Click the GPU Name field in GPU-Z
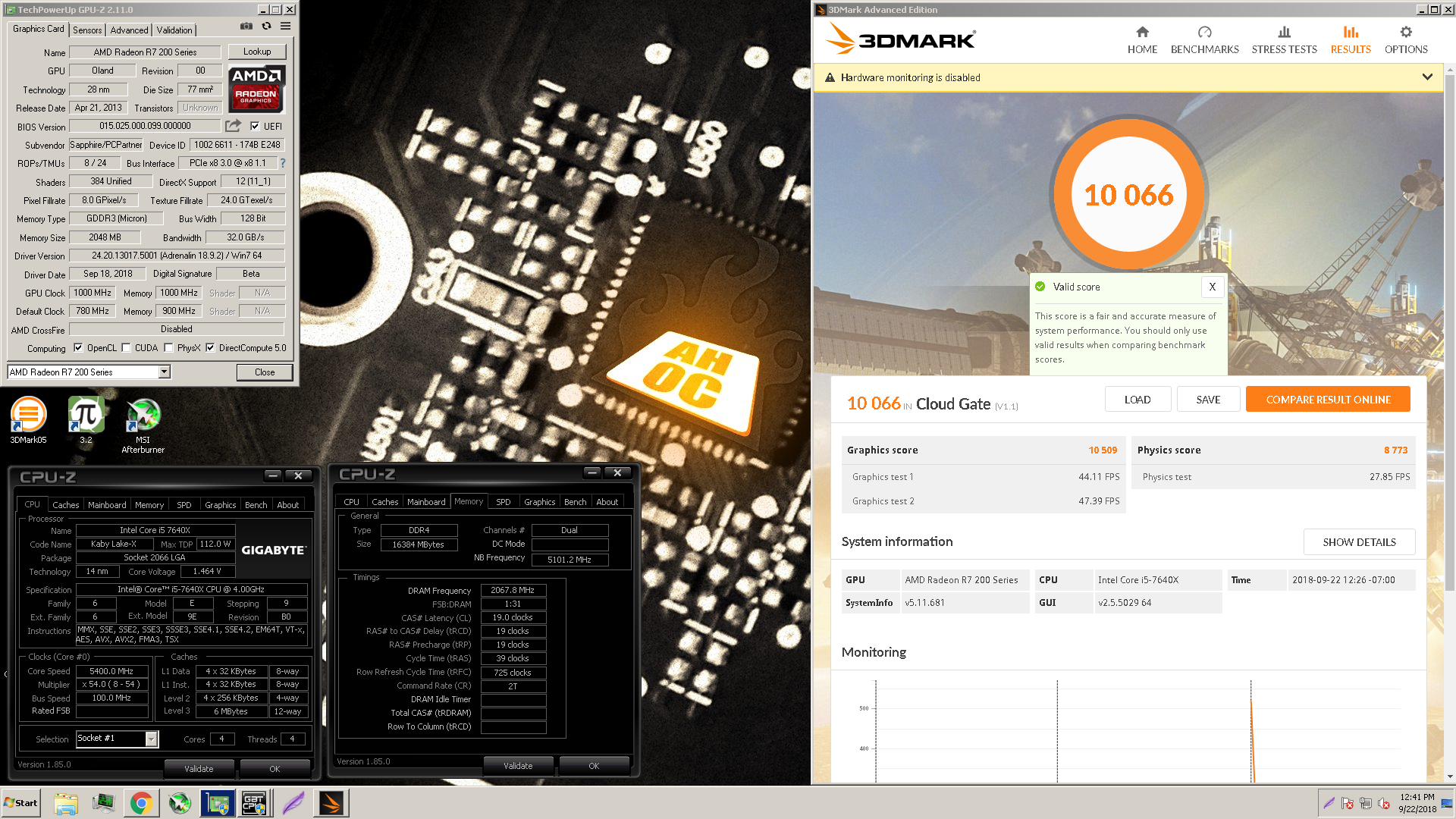This screenshot has height=819, width=1456. (145, 52)
